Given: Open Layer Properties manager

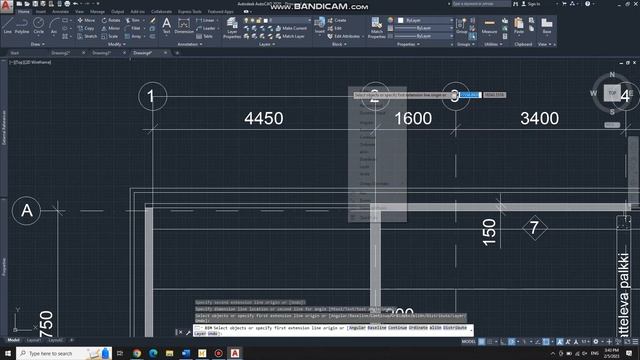Looking at the screenshot, I should 232,29.
